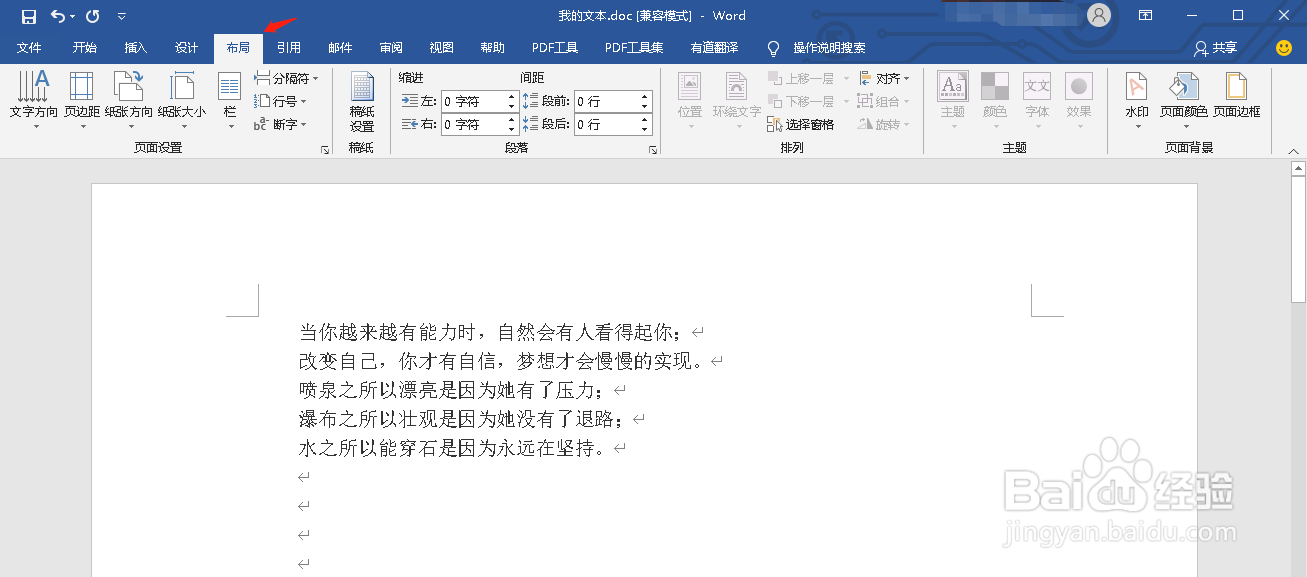
Task: Decrease right indent with the down stepper
Action: pos(512,130)
